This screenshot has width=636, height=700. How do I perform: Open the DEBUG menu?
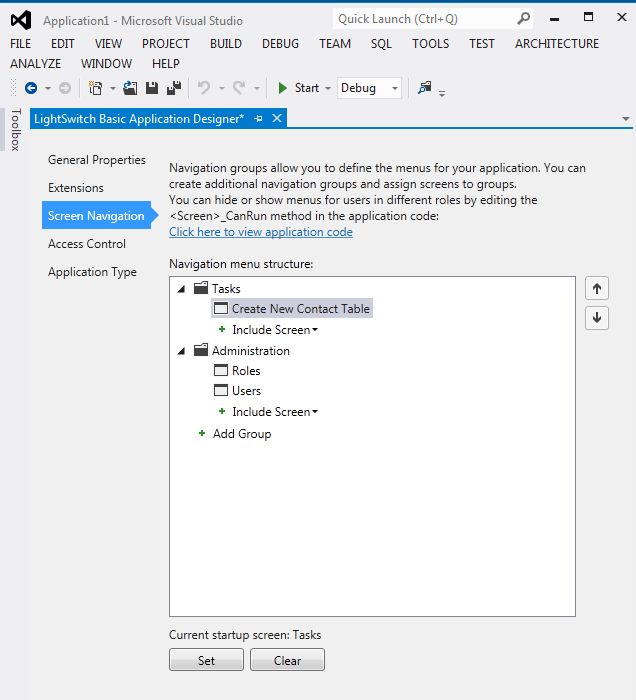coord(280,44)
